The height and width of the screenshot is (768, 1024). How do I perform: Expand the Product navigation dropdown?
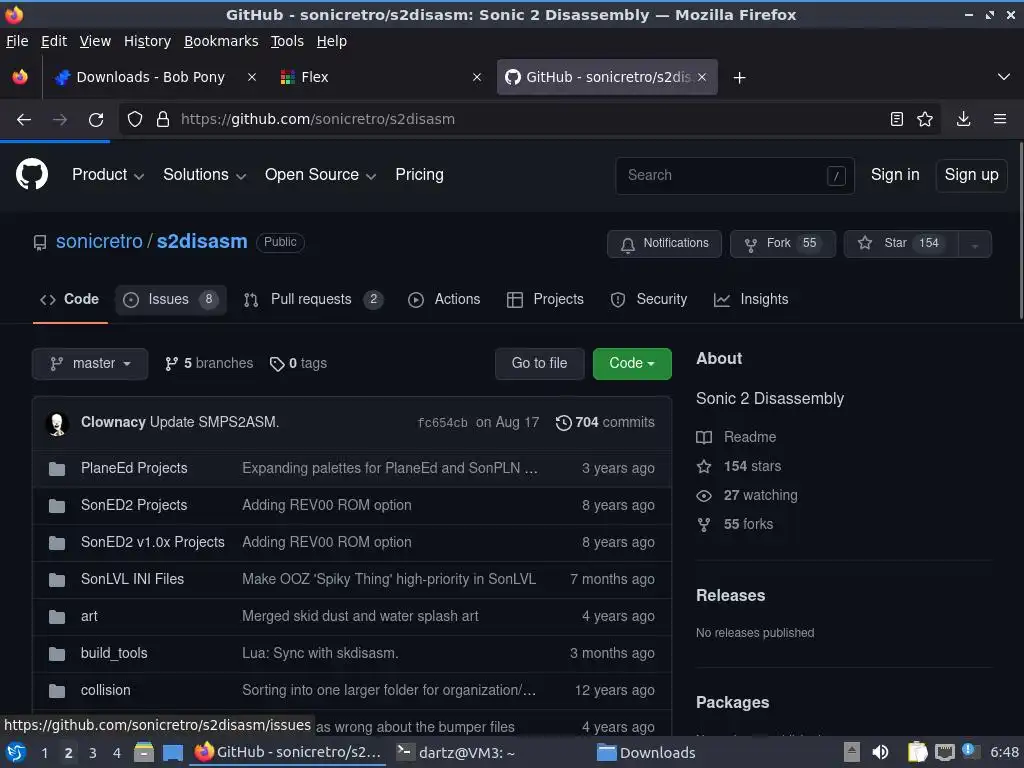tap(108, 175)
